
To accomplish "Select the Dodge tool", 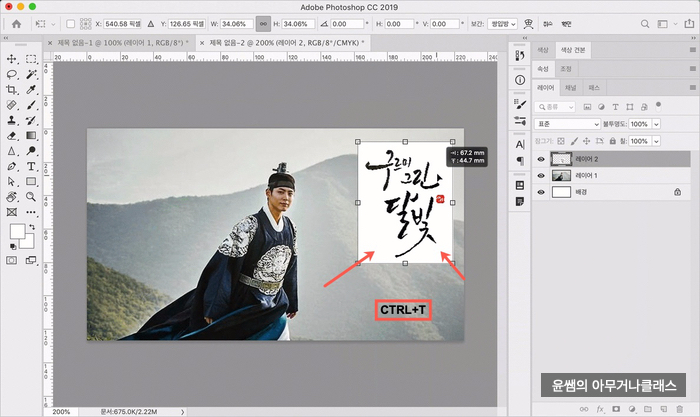I will click(31, 151).
